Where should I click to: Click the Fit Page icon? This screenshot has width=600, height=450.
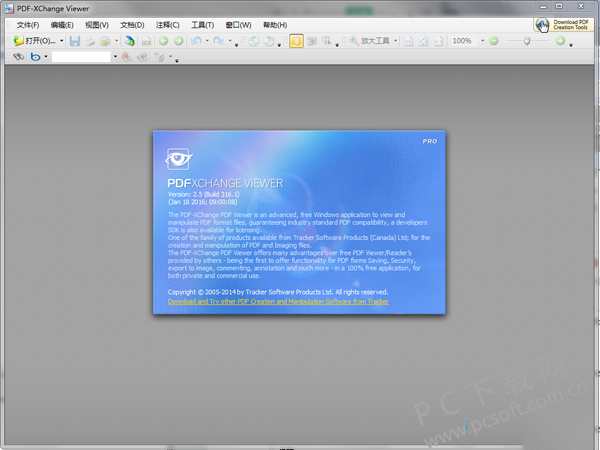point(424,41)
